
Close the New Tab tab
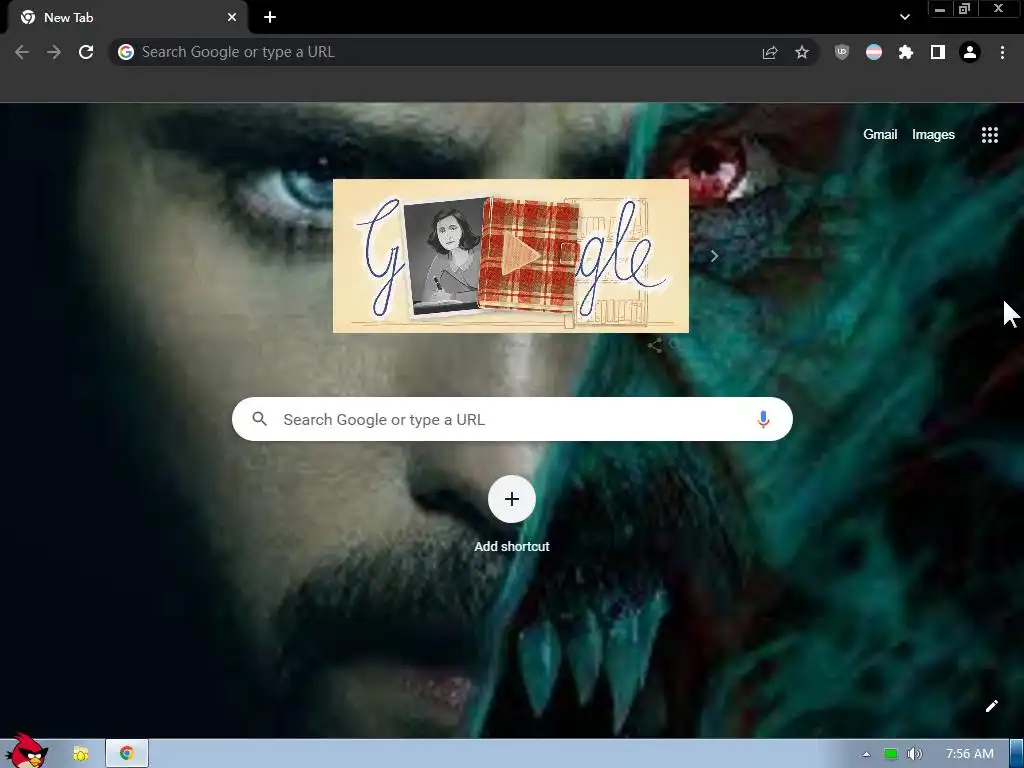tap(232, 18)
